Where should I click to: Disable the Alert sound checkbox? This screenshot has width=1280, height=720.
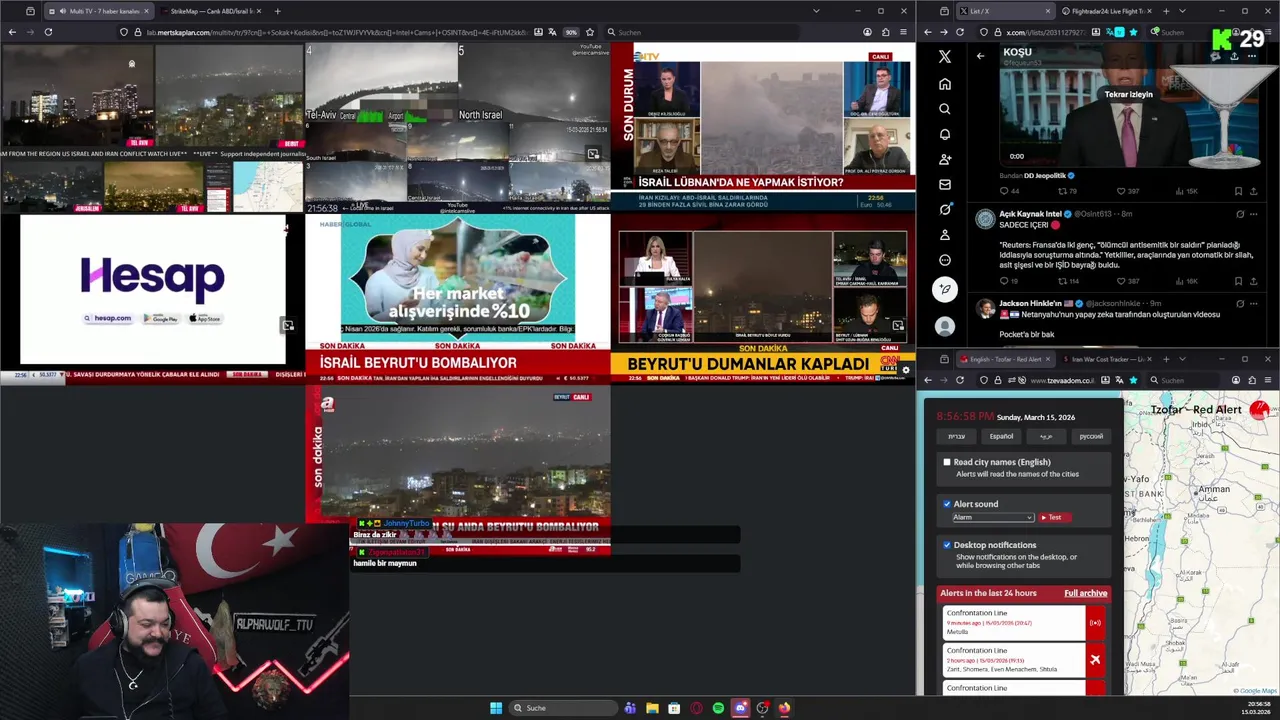click(x=947, y=504)
